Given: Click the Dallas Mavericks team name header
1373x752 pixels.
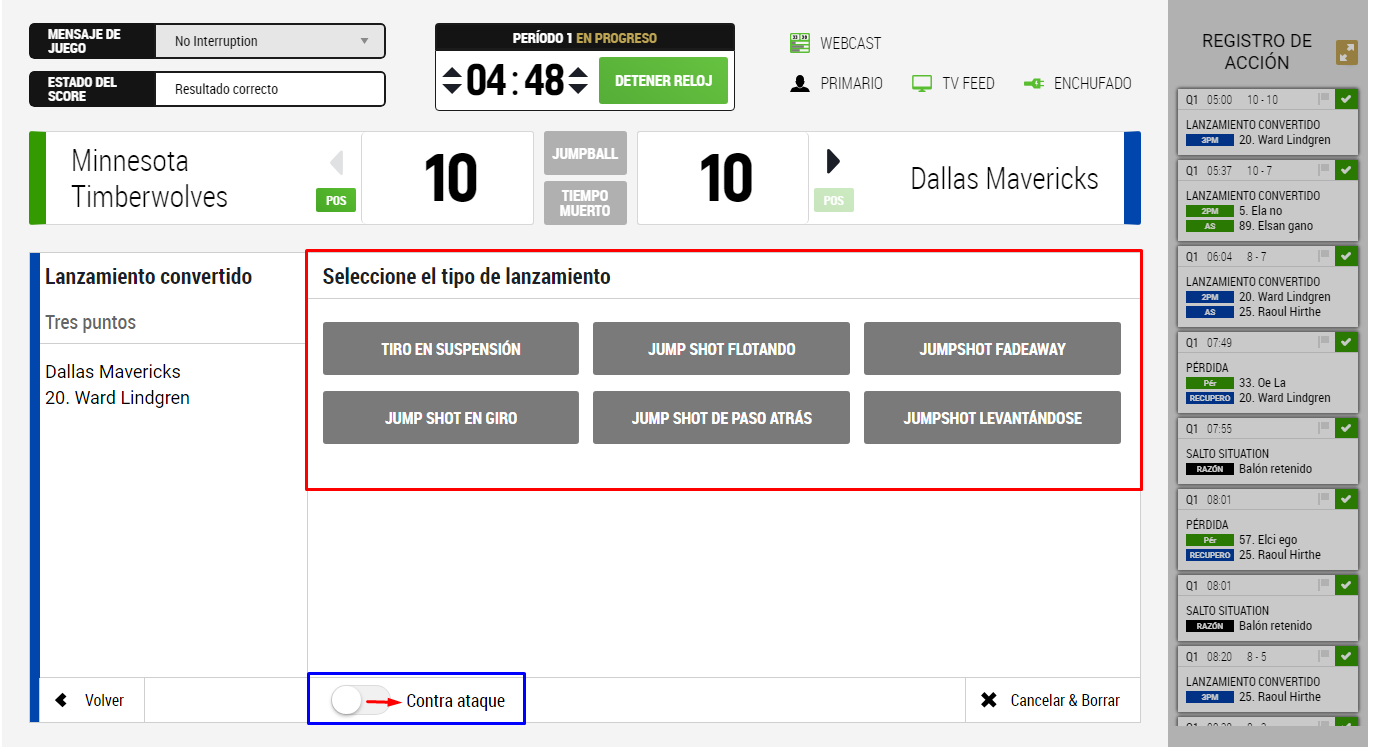Looking at the screenshot, I should 1004,179.
